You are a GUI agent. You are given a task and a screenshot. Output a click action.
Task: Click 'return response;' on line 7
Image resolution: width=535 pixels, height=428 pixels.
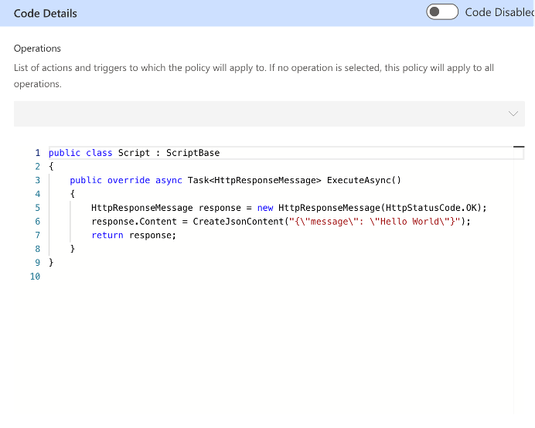point(134,235)
